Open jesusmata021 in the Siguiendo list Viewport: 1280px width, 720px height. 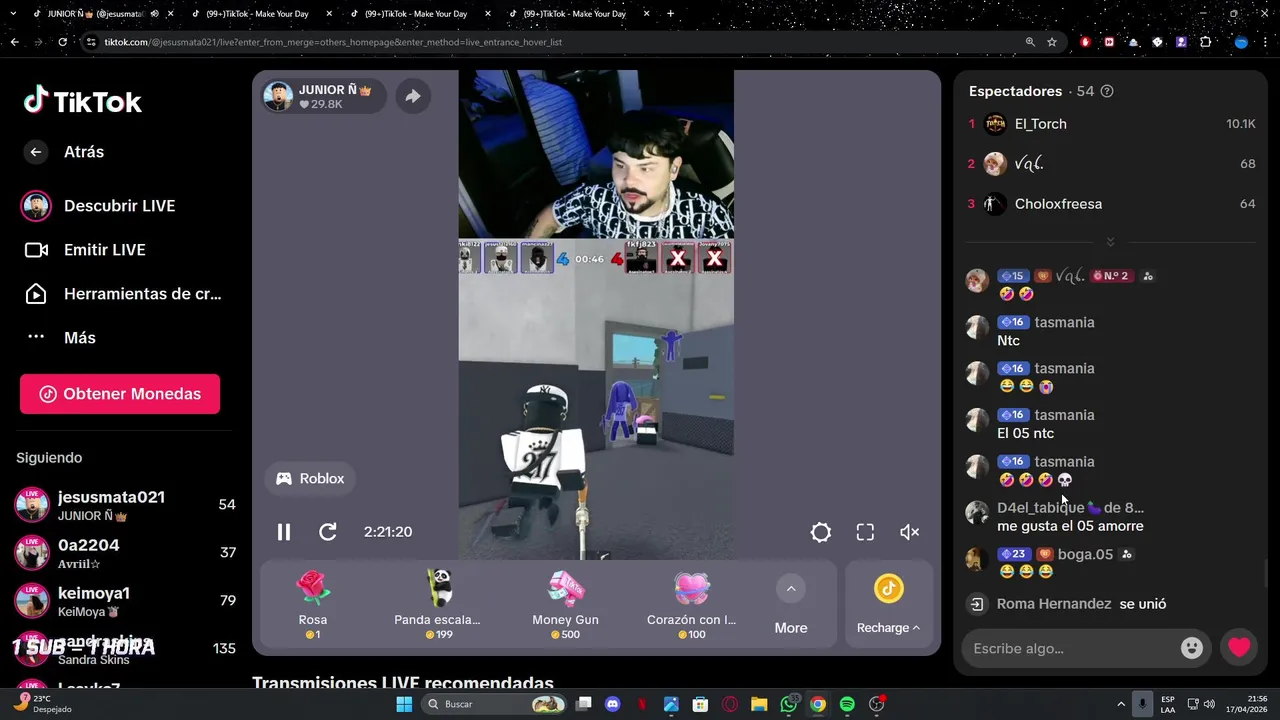pos(124,505)
